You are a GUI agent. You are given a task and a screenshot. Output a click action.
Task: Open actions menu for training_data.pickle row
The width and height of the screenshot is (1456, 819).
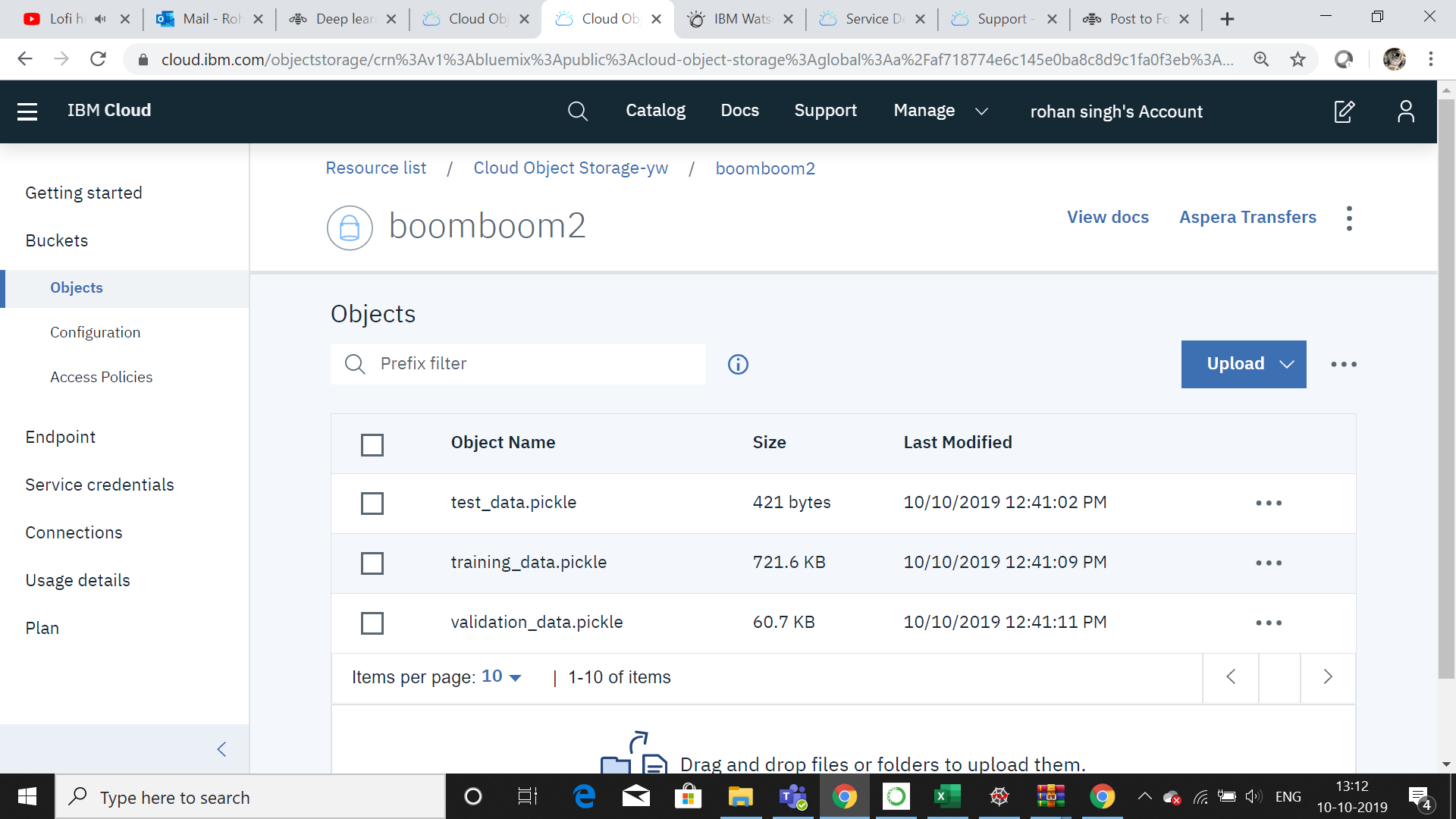pyautogui.click(x=1269, y=563)
